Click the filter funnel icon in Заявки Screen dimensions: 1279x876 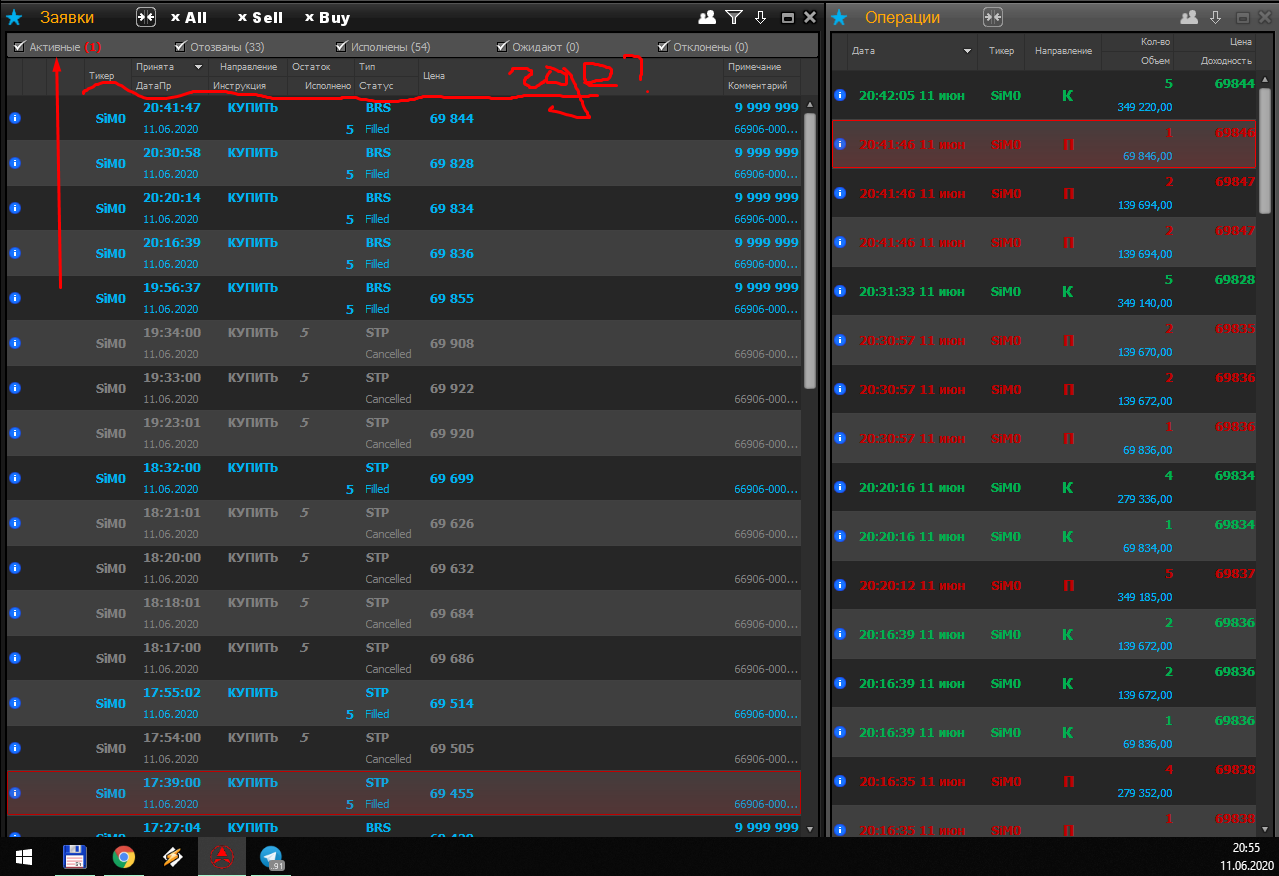pyautogui.click(x=734, y=17)
